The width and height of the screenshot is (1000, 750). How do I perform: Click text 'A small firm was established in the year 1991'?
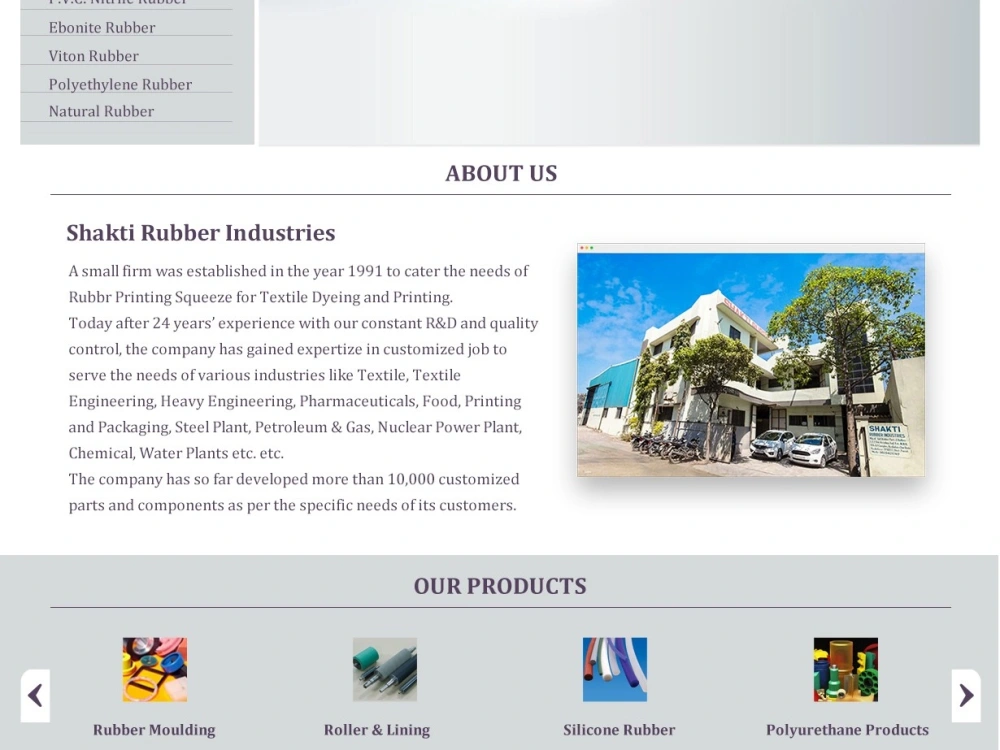tap(226, 271)
